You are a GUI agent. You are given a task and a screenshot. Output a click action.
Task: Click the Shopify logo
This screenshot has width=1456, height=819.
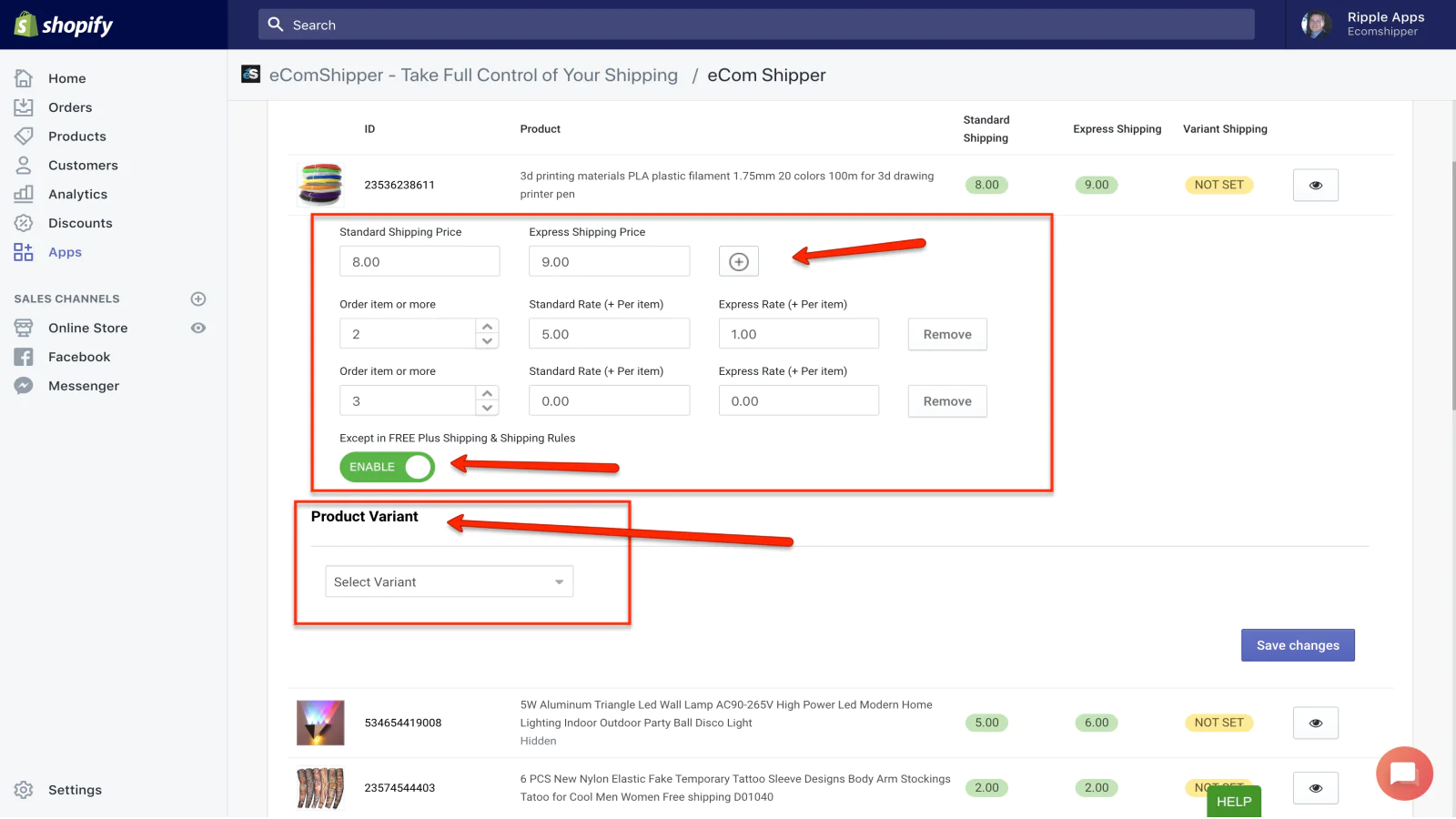(64, 25)
